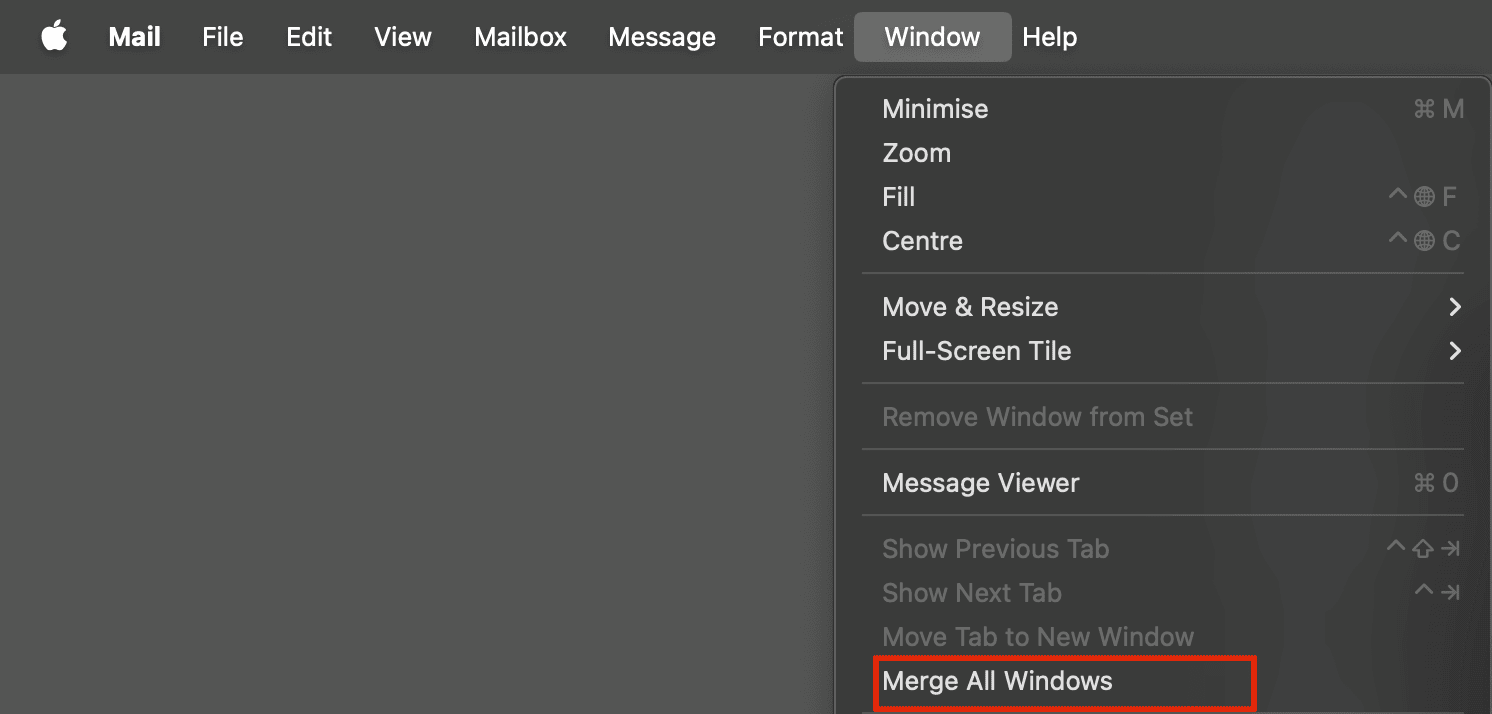Select Centre in the Window menu

(x=922, y=241)
